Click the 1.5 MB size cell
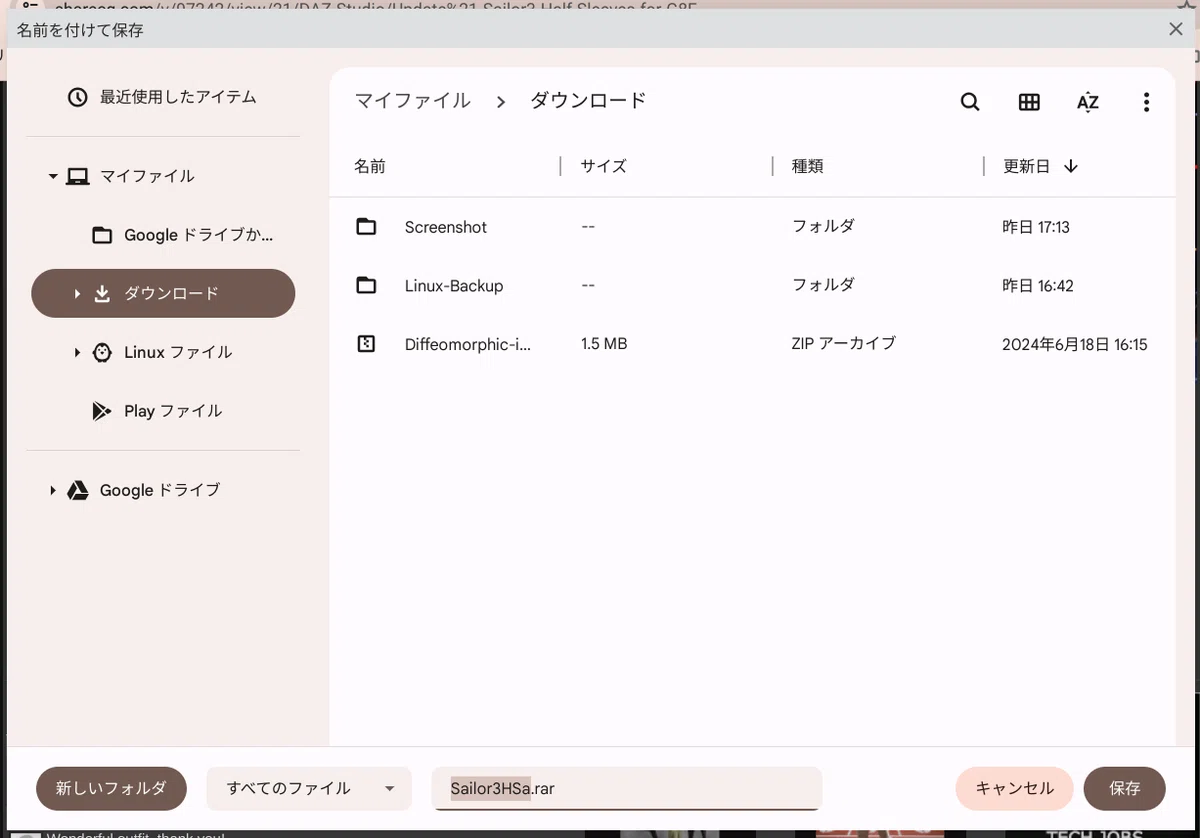 [x=604, y=344]
